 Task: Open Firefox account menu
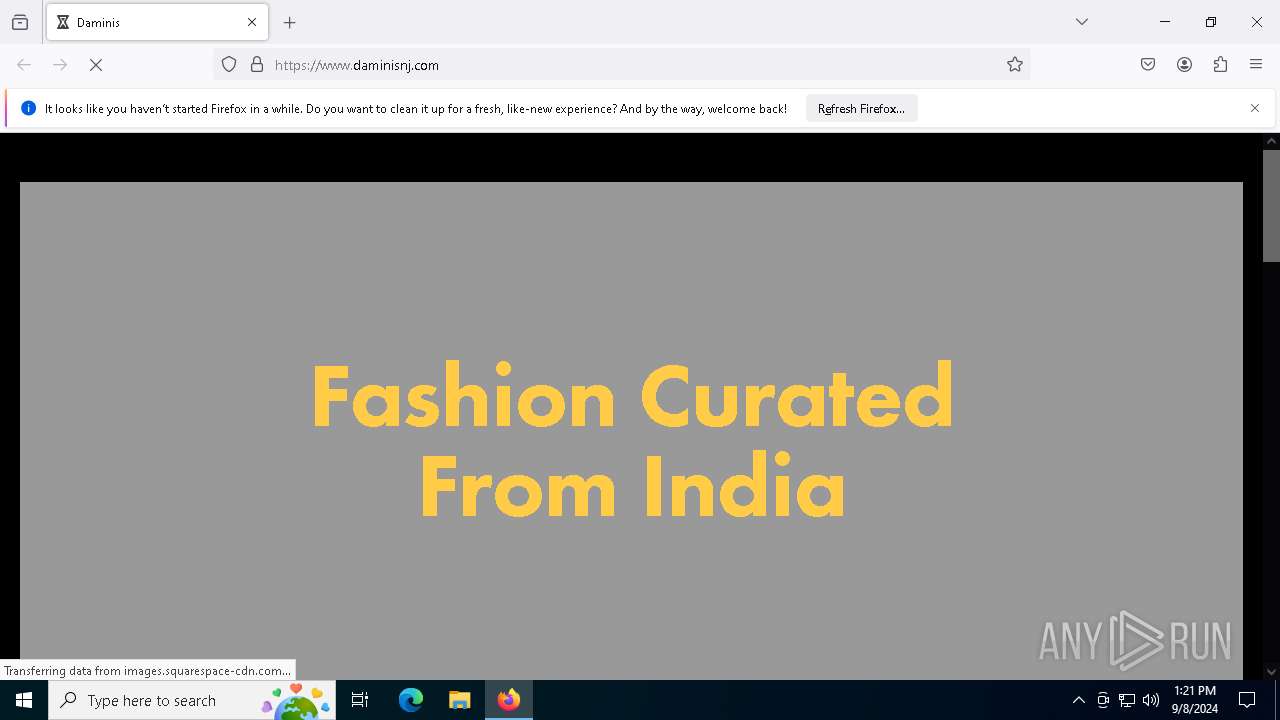pyautogui.click(x=1184, y=65)
